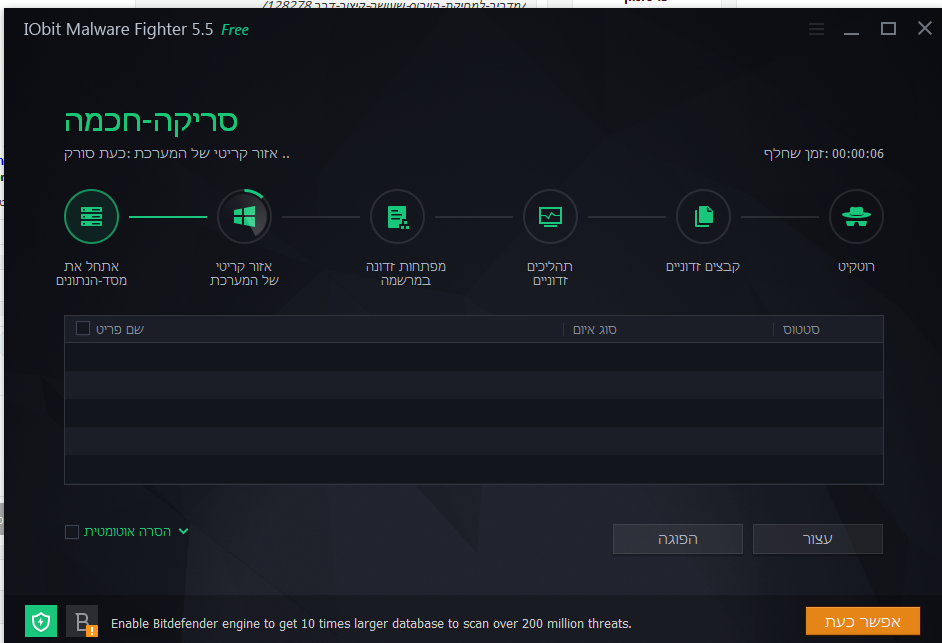
Task: Select the rootkit hat-and-glasses icon
Action: pyautogui.click(x=856, y=216)
